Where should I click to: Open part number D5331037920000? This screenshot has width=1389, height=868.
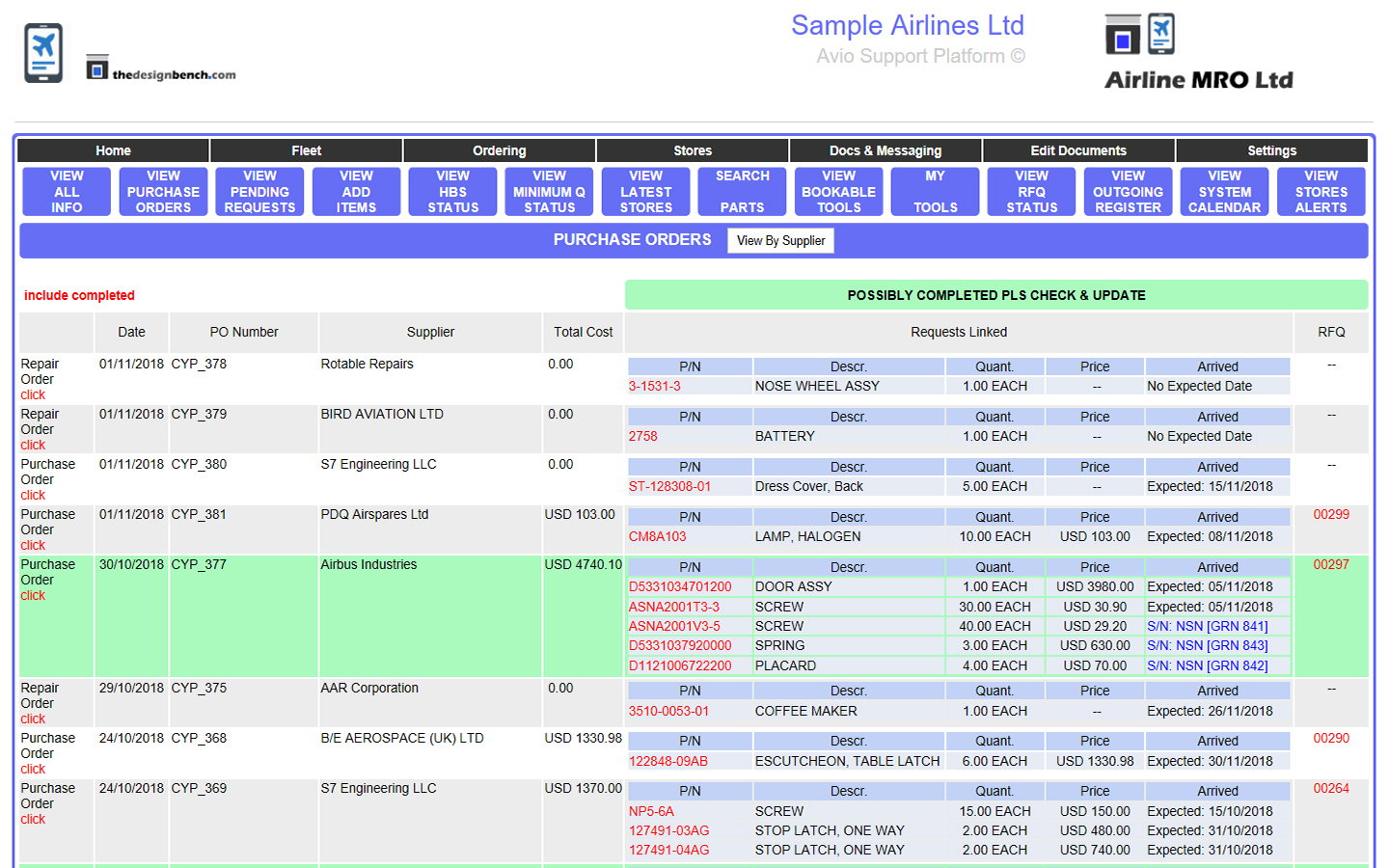(680, 645)
